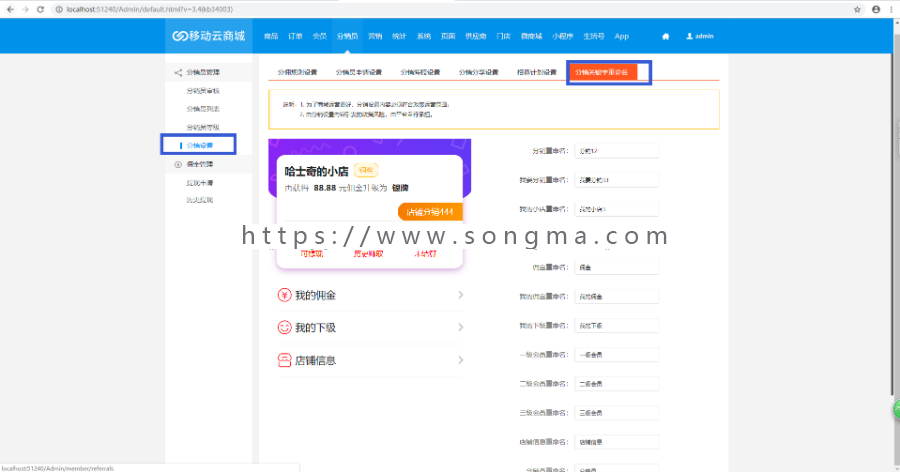Screen dimensions: 900x472
Task: Select the orange 分销关键字重命名 tab
Action: point(602,72)
